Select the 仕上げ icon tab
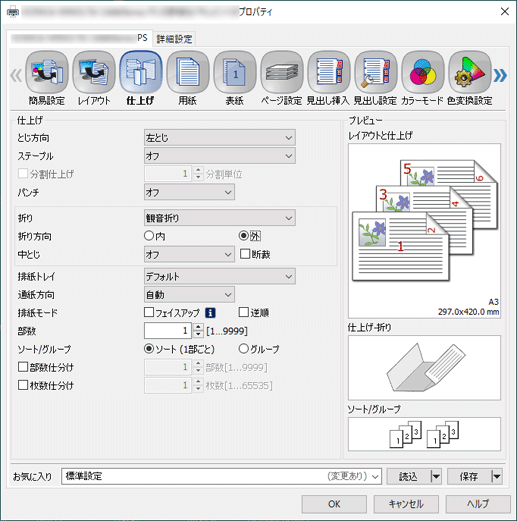 [x=141, y=78]
